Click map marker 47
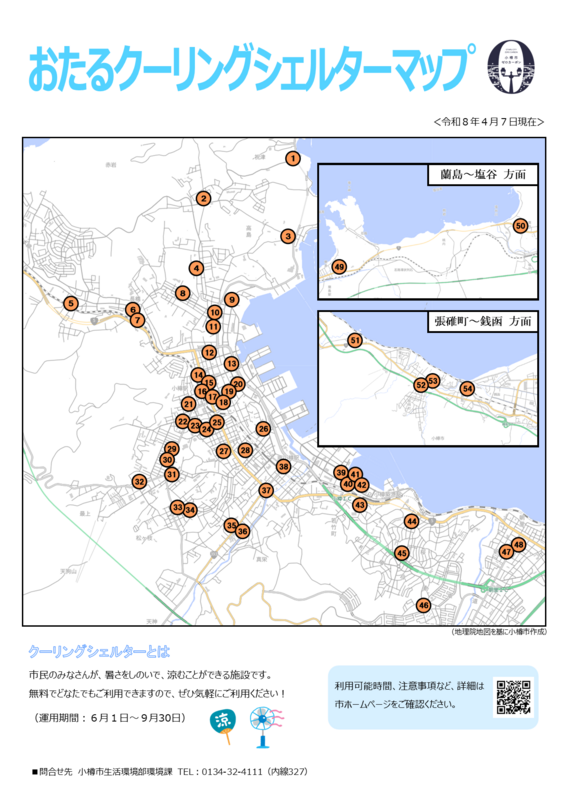The image size is (566, 800). (506, 552)
